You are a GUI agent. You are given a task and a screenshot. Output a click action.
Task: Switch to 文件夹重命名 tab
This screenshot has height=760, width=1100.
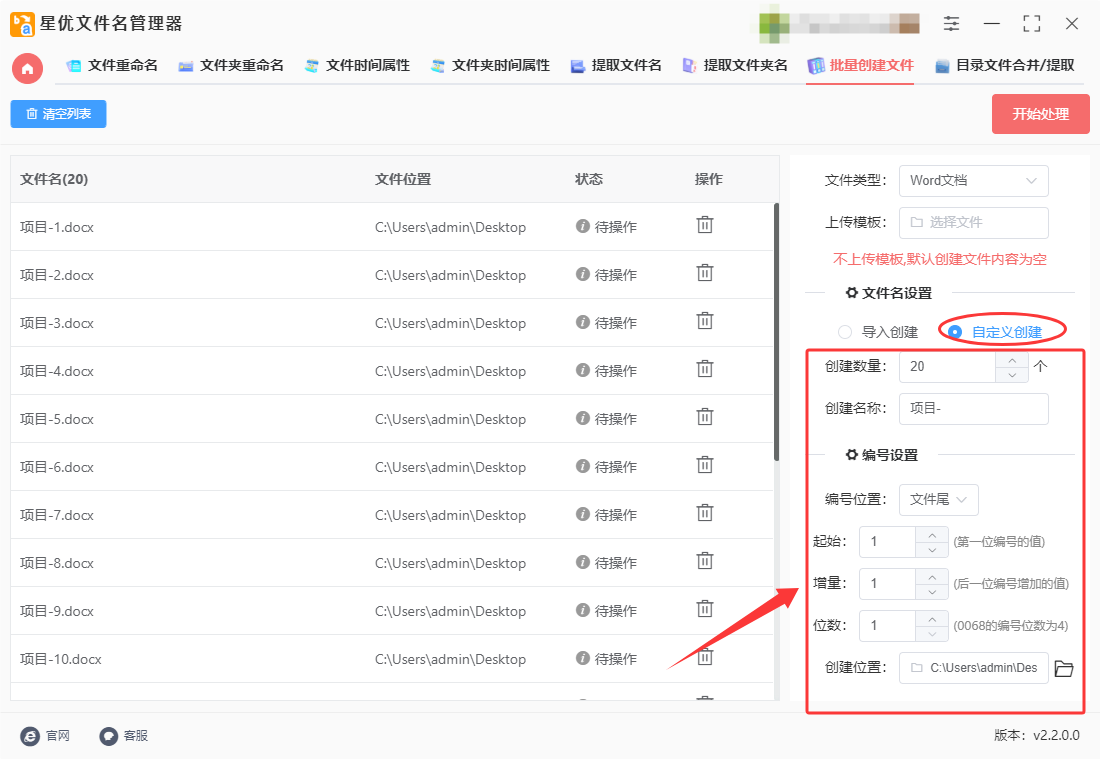coord(231,66)
